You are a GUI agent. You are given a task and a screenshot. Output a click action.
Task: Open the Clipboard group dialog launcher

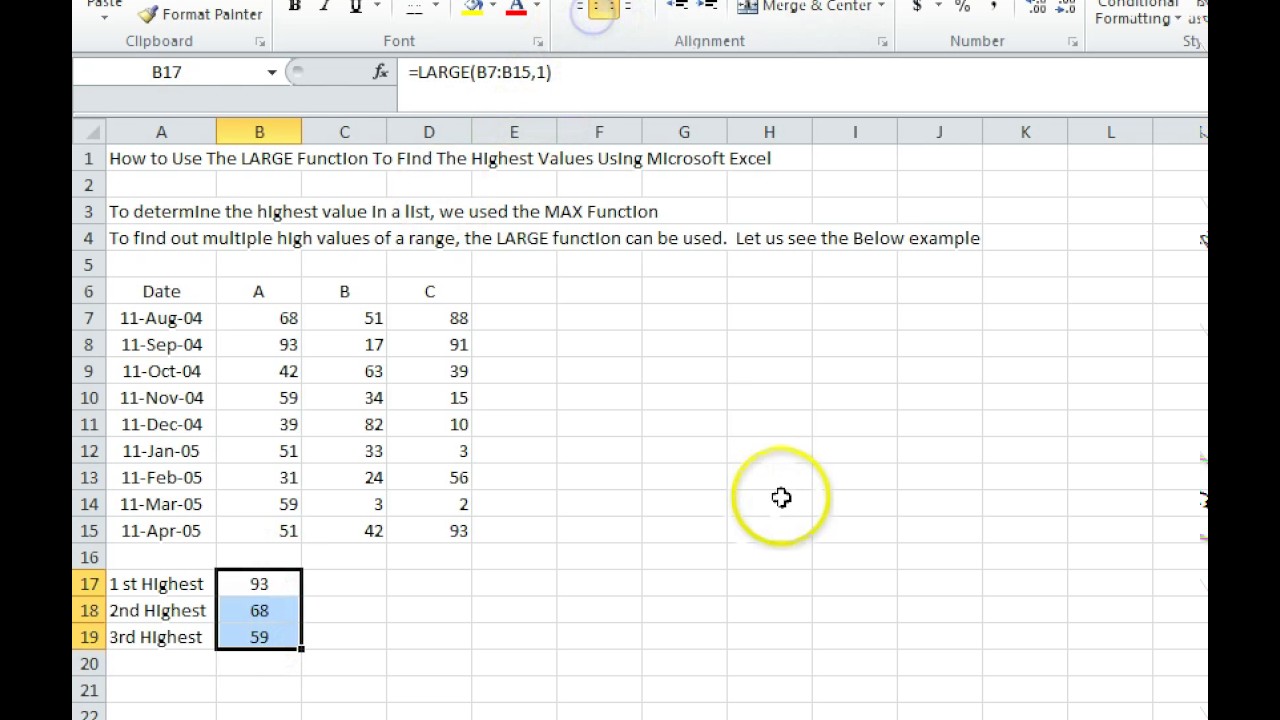(x=260, y=42)
